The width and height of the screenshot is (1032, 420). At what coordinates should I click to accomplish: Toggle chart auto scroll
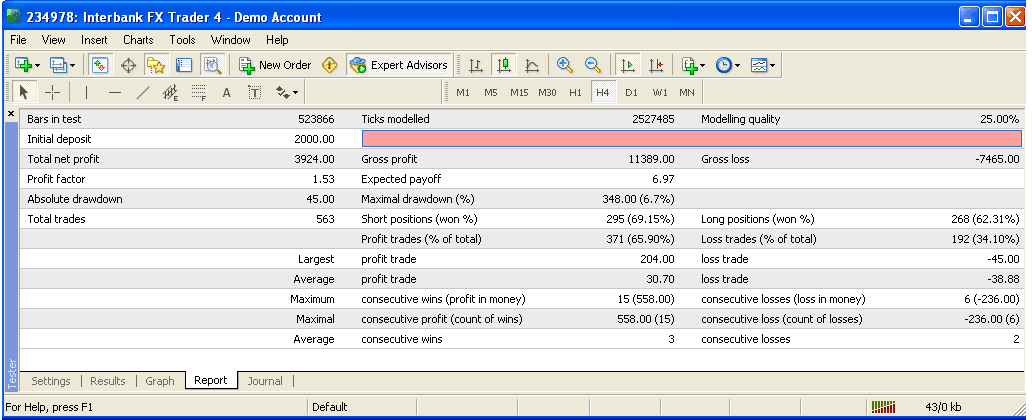click(628, 65)
